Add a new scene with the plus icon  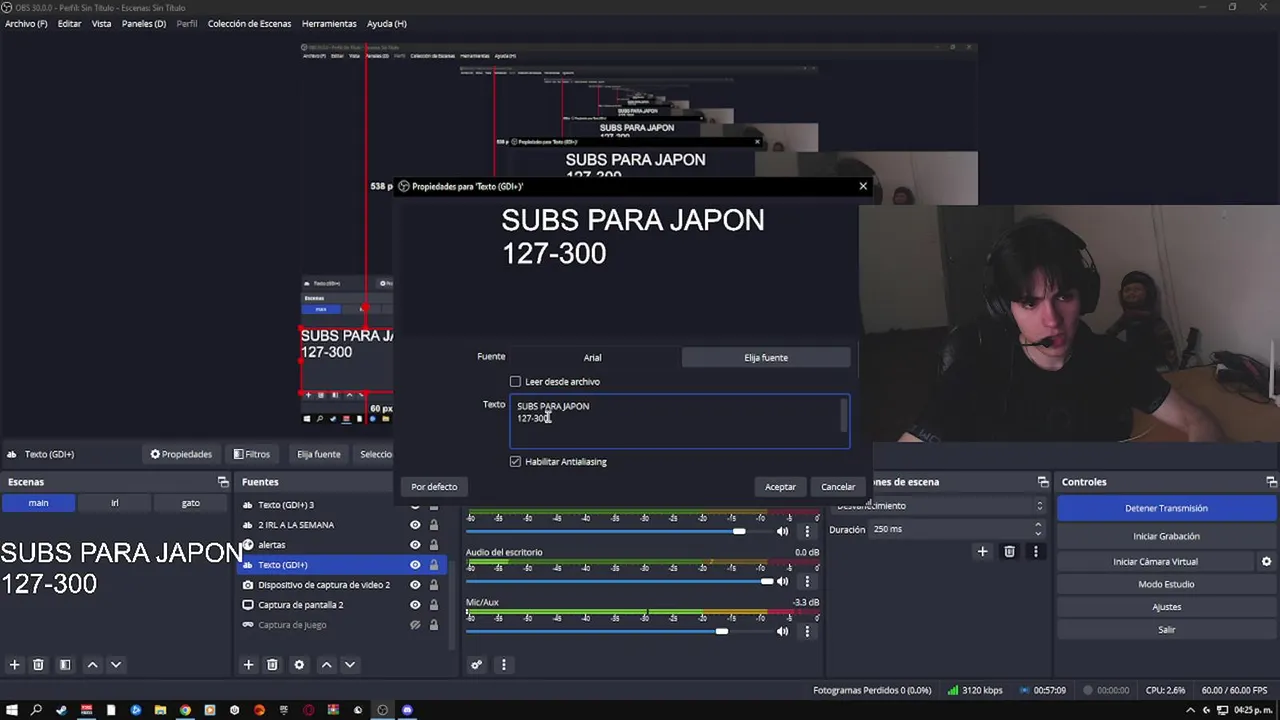[x=14, y=665]
